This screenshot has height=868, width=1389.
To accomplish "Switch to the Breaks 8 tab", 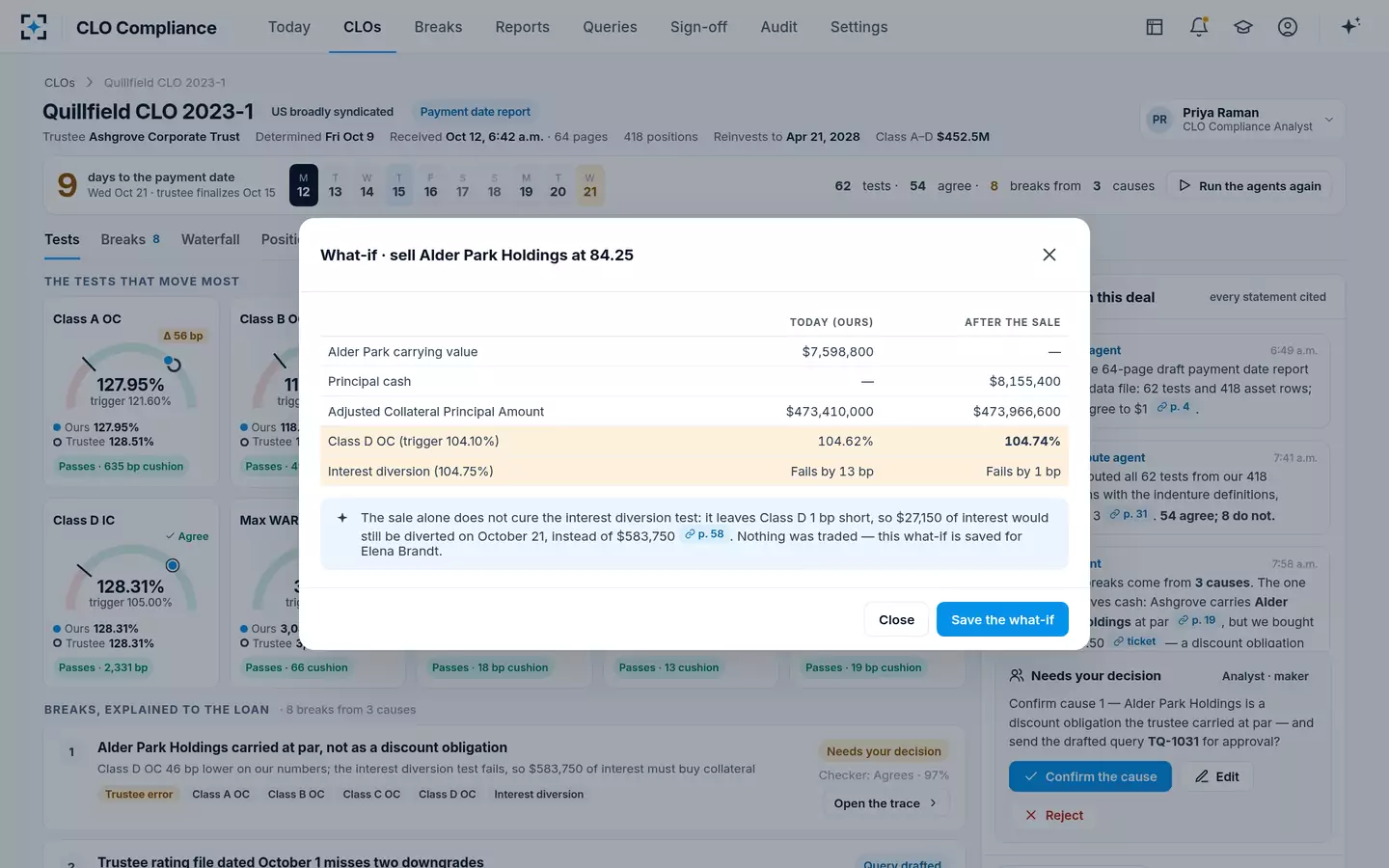I will pyautogui.click(x=130, y=239).
